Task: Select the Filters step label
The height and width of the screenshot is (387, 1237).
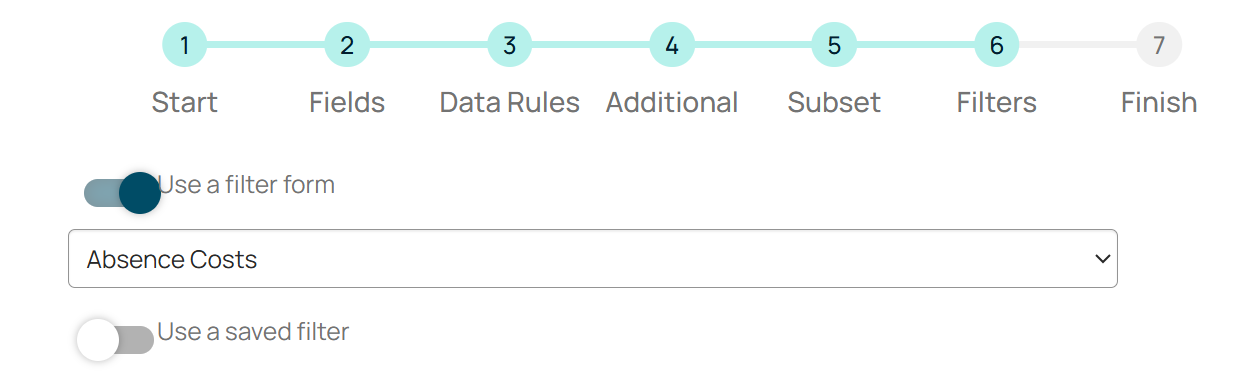Action: pyautogui.click(x=997, y=102)
